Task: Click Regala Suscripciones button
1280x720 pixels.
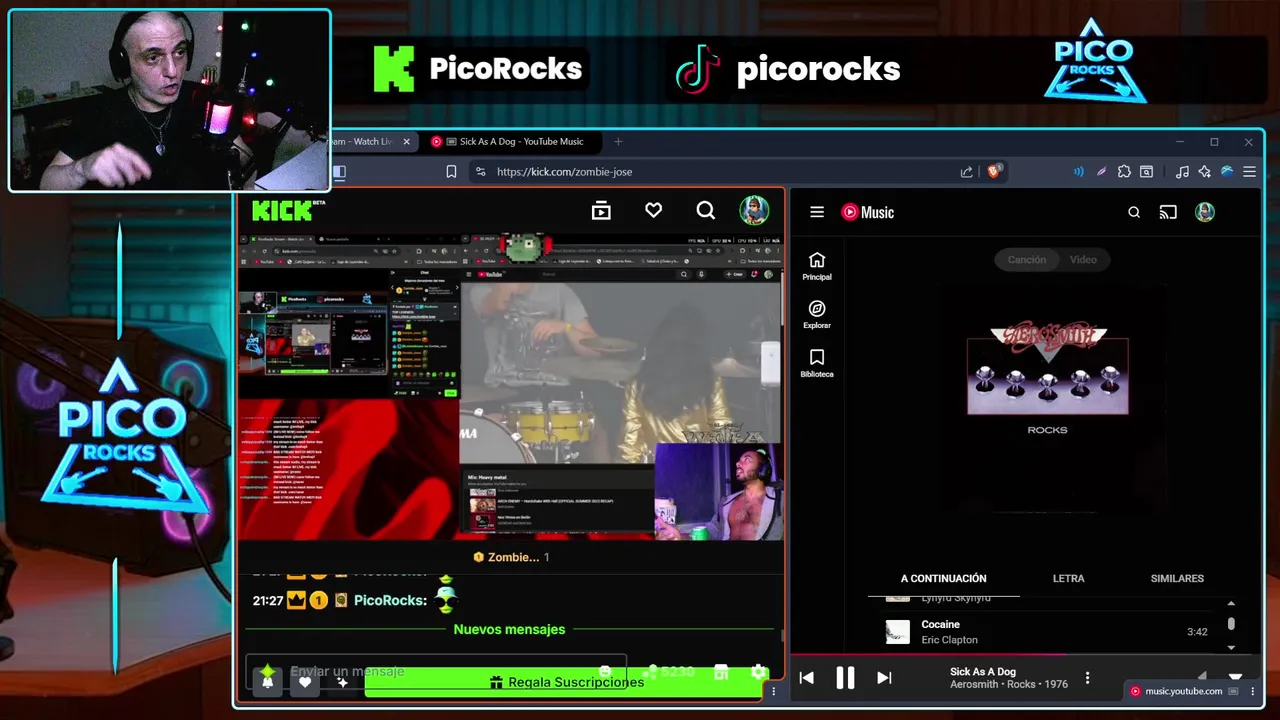Action: [566, 682]
